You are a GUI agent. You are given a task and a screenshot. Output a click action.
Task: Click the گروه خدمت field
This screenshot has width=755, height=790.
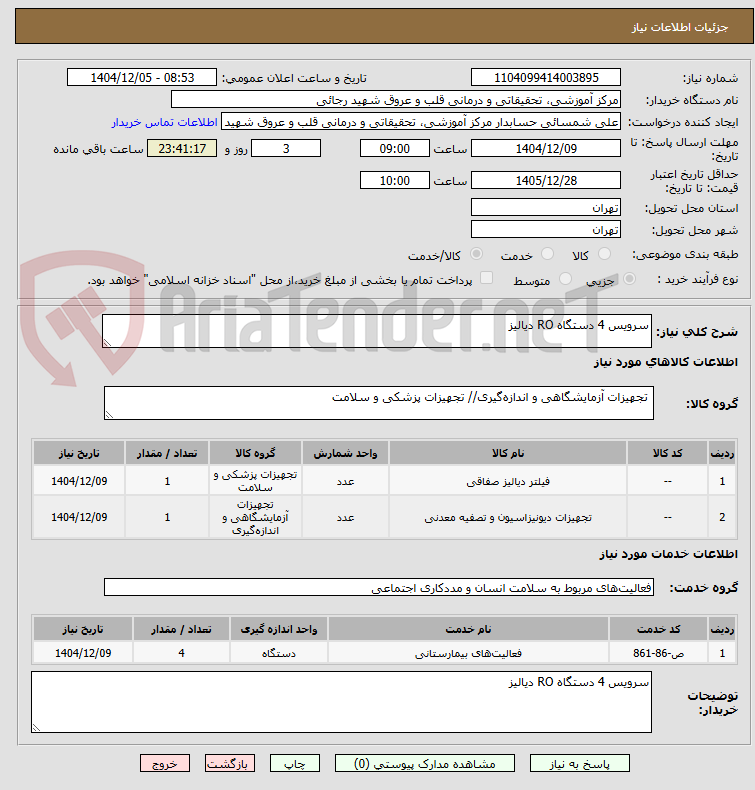[x=379, y=587]
